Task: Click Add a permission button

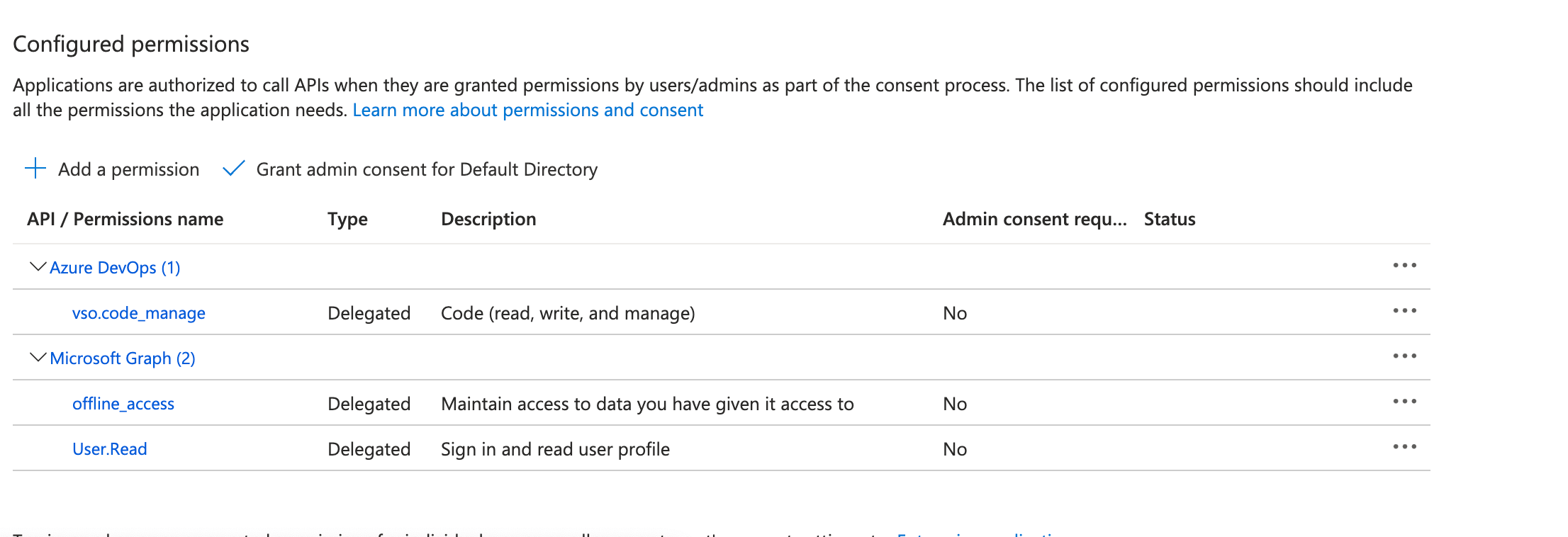Action: (128, 169)
